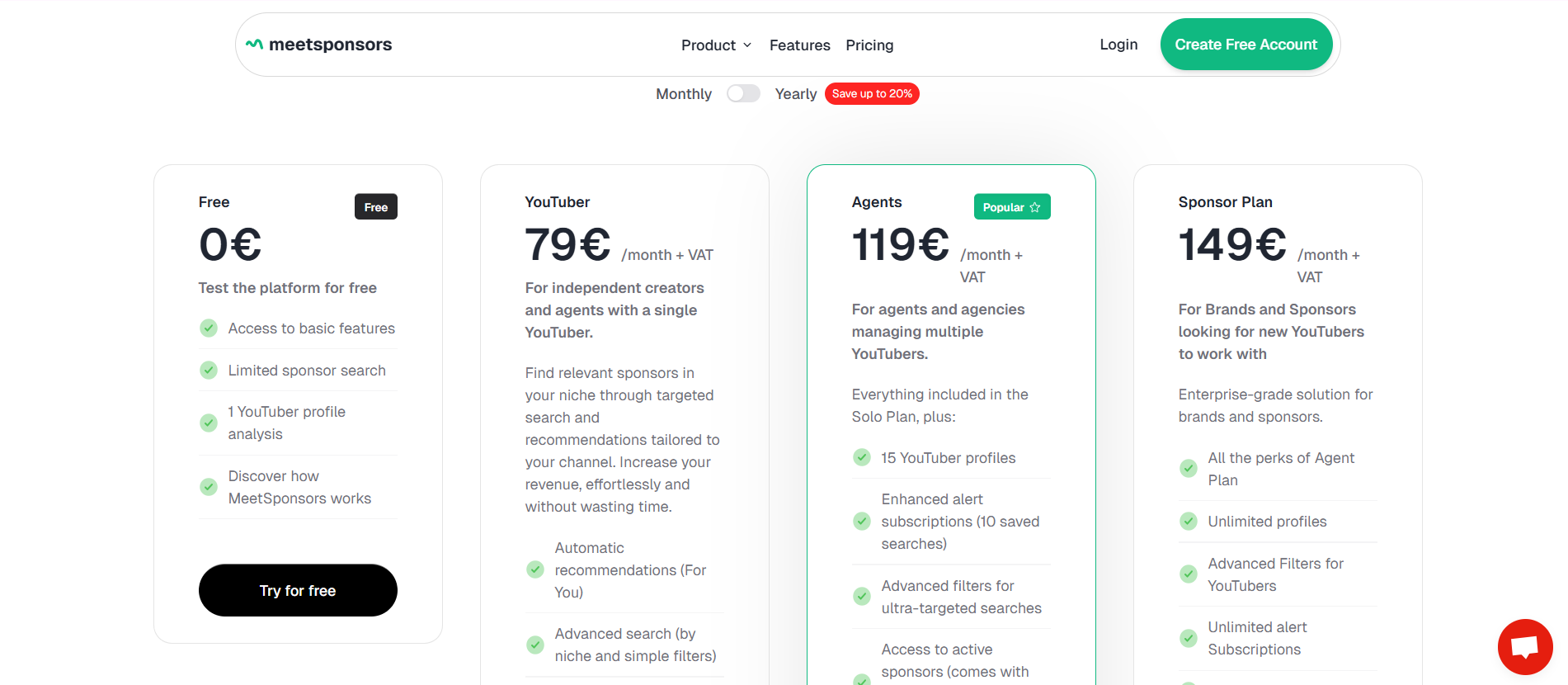Click the meetsponsors brand name
This screenshot has height=685, width=1568.
click(330, 45)
